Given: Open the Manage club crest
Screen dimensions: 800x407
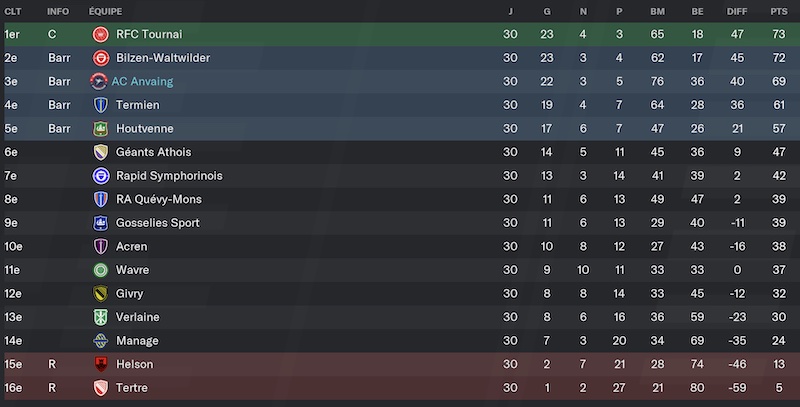Looking at the screenshot, I should (101, 341).
